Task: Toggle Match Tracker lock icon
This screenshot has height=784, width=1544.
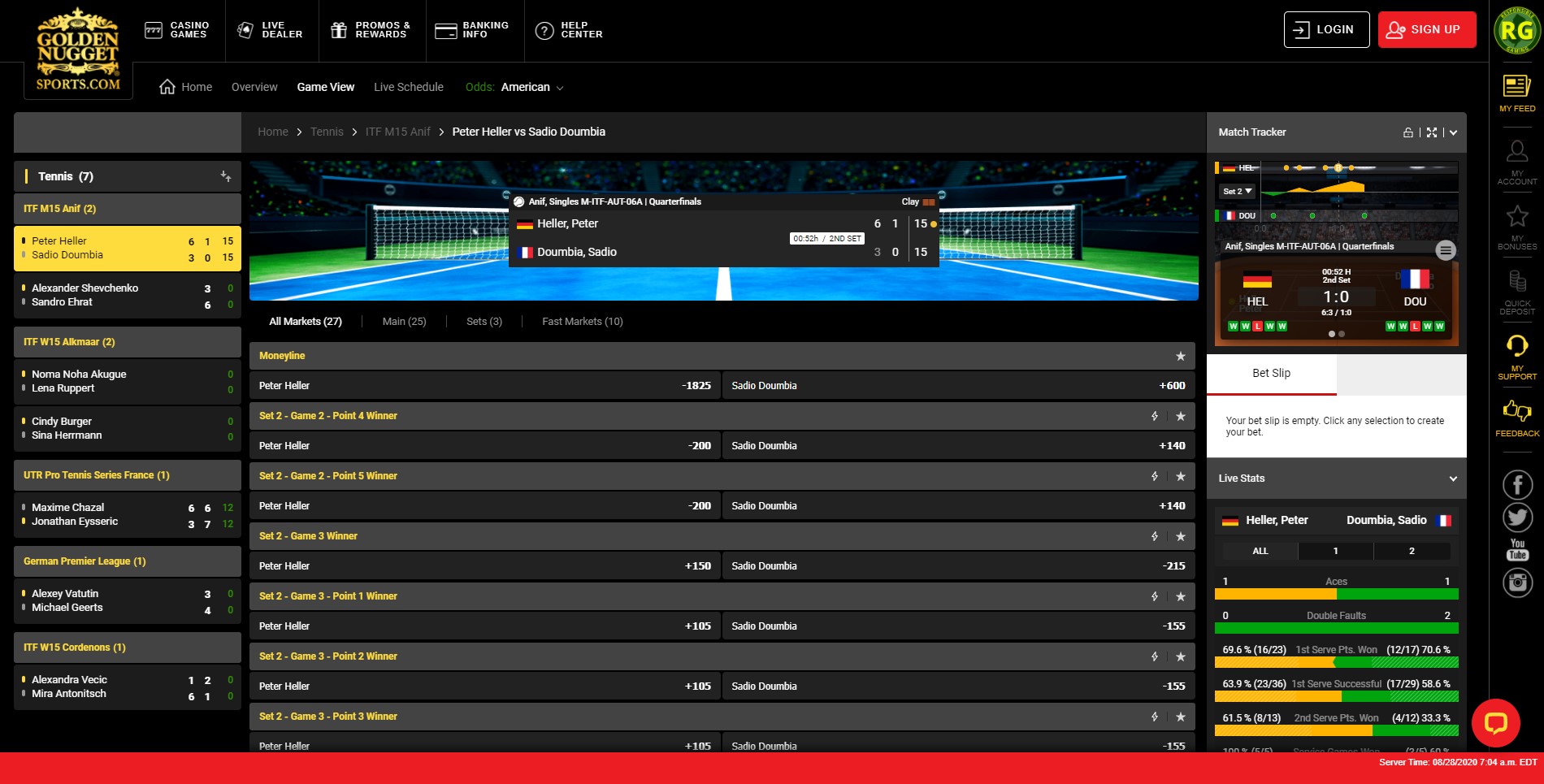Action: click(x=1408, y=132)
